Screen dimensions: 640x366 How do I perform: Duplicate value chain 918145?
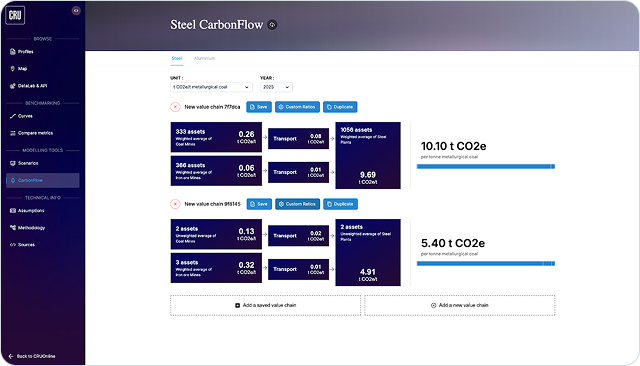click(340, 204)
